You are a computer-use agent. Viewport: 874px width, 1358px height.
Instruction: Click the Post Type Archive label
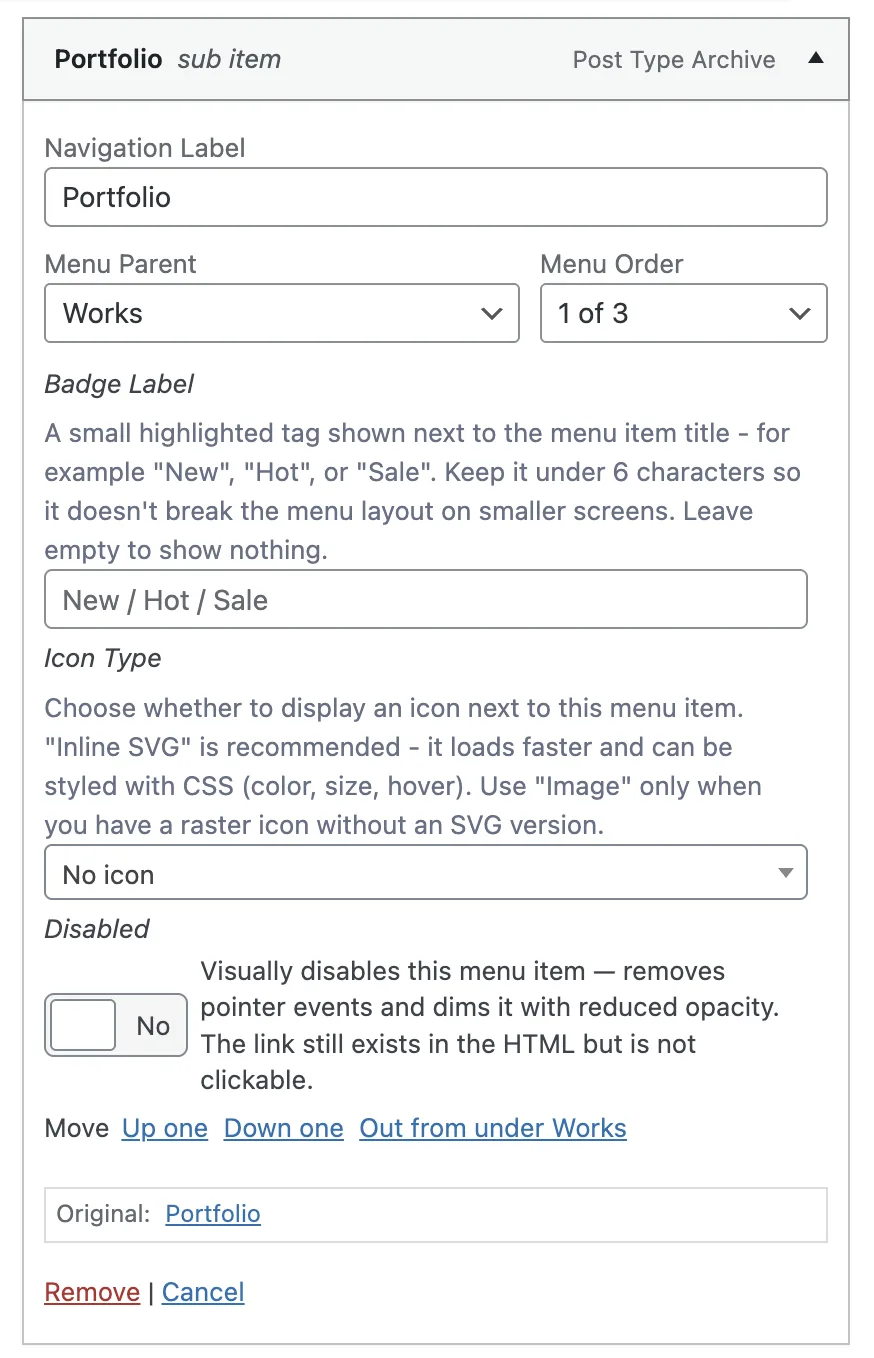click(x=674, y=60)
